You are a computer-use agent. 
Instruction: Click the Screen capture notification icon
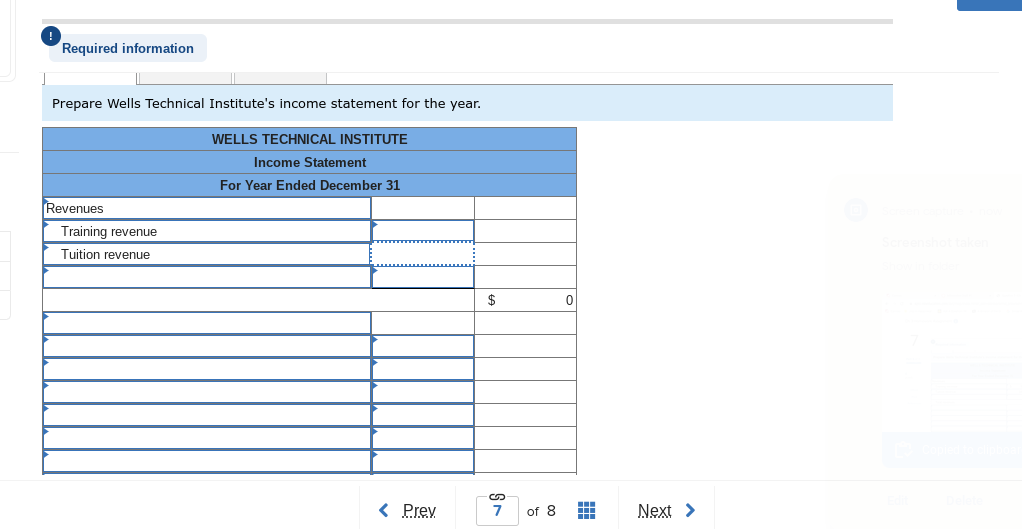[856, 210]
